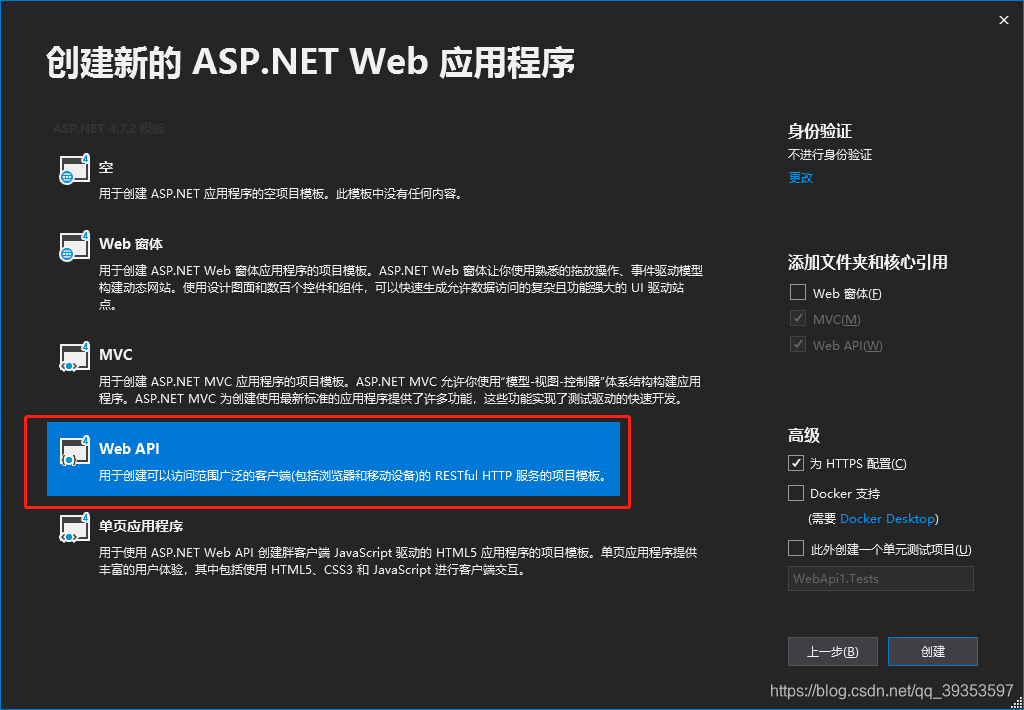Select the 空 (Empty) template icon
The height and width of the screenshot is (710, 1024).
tap(74, 169)
